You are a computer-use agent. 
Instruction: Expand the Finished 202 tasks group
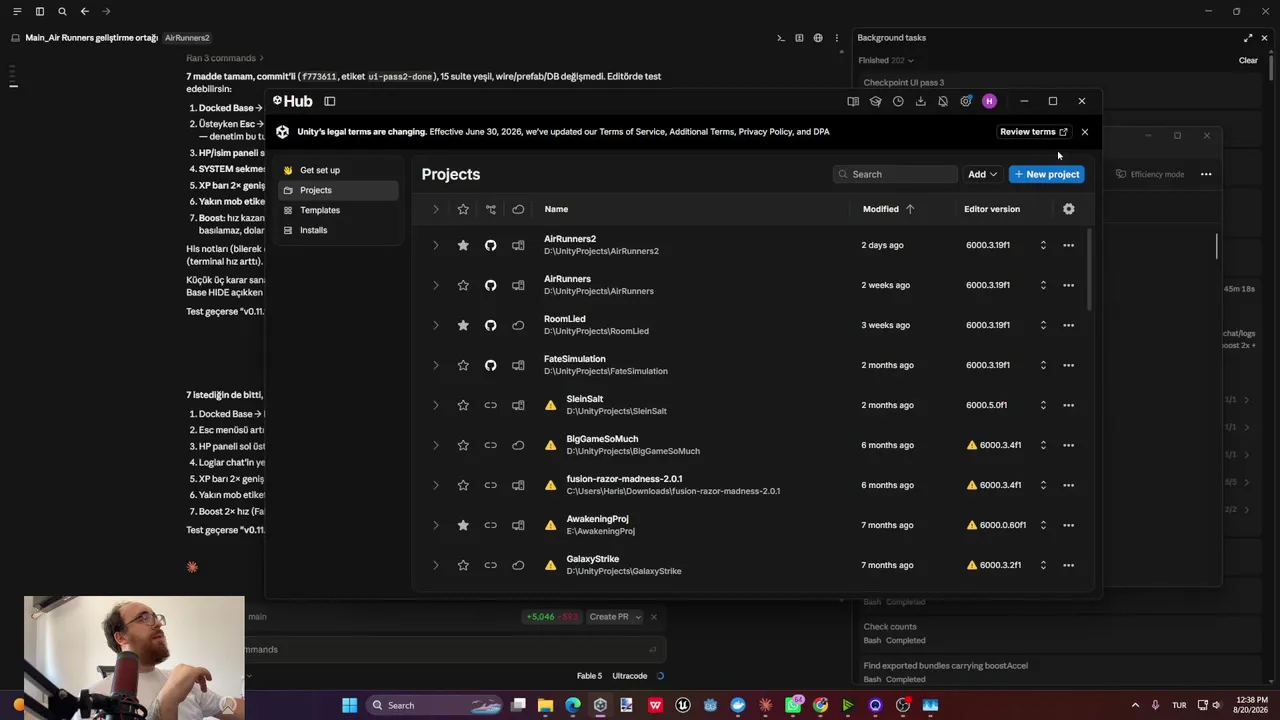(x=886, y=60)
